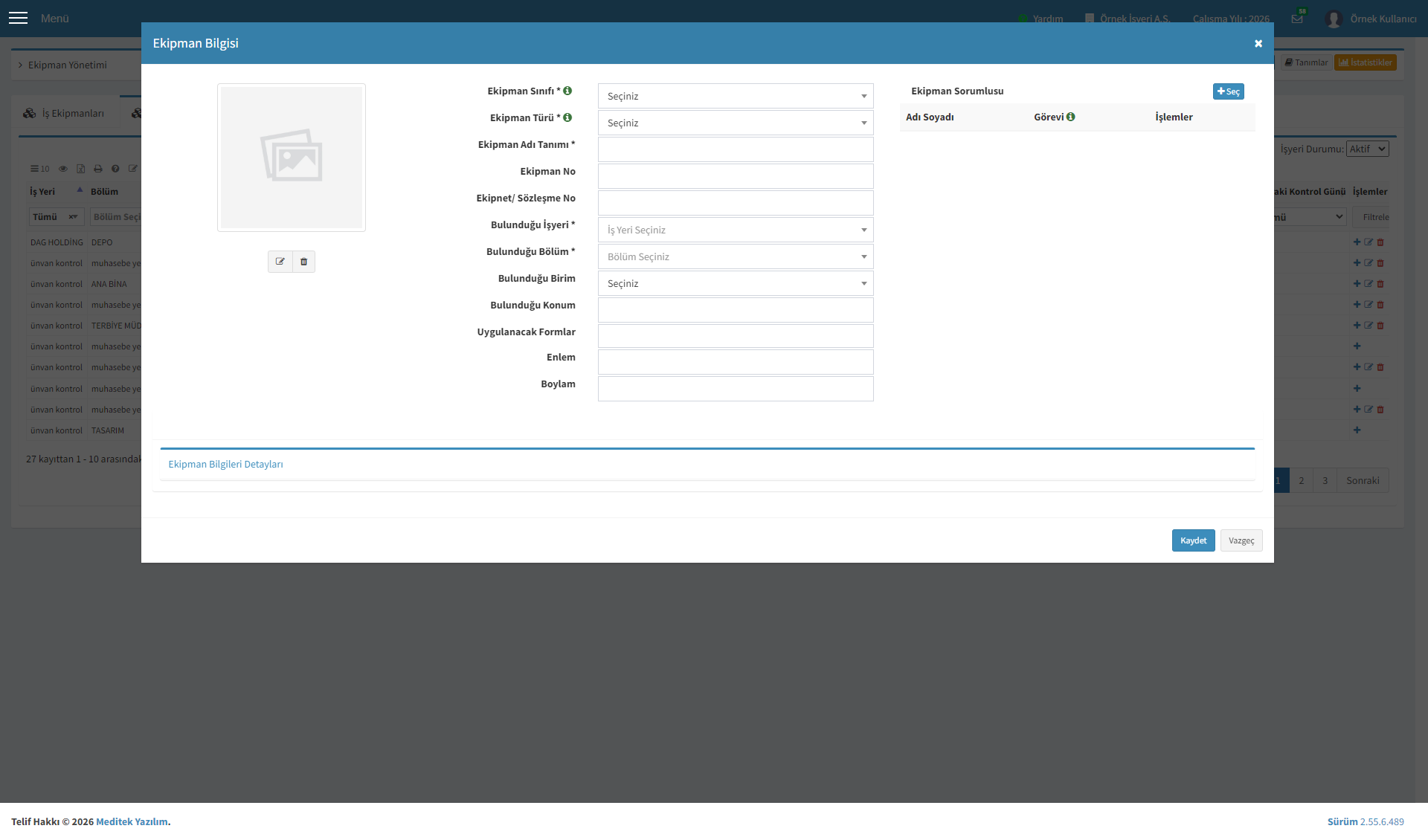Click the Kaydet button
Image resolution: width=1428 pixels, height=840 pixels.
pos(1193,540)
